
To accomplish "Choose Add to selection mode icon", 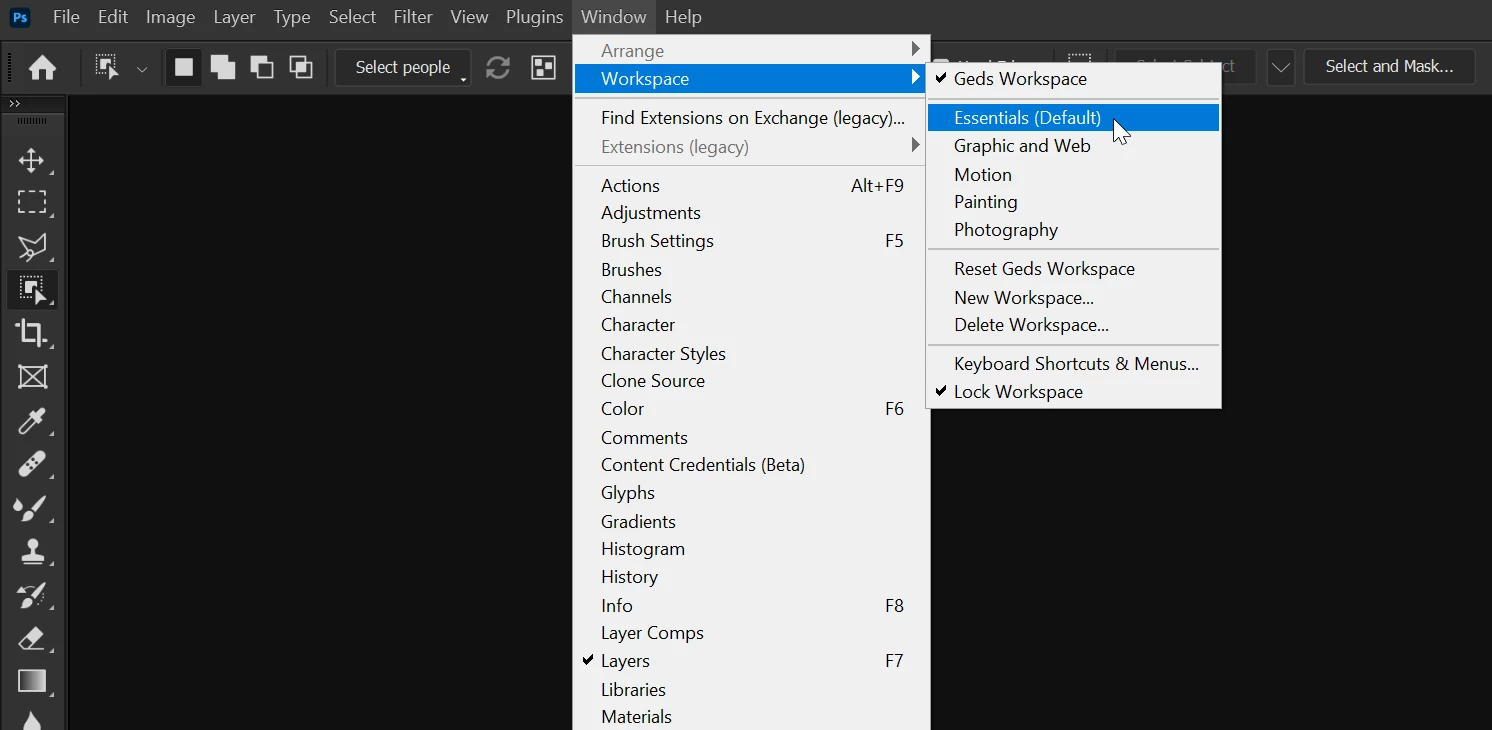I will [223, 67].
